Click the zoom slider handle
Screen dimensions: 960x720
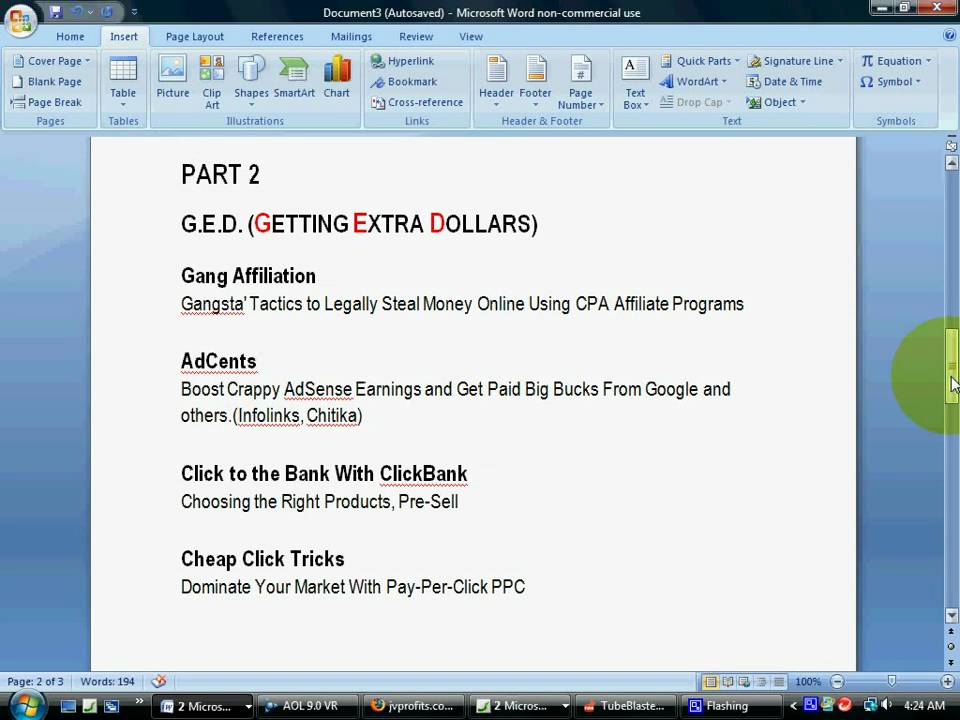pos(892,681)
